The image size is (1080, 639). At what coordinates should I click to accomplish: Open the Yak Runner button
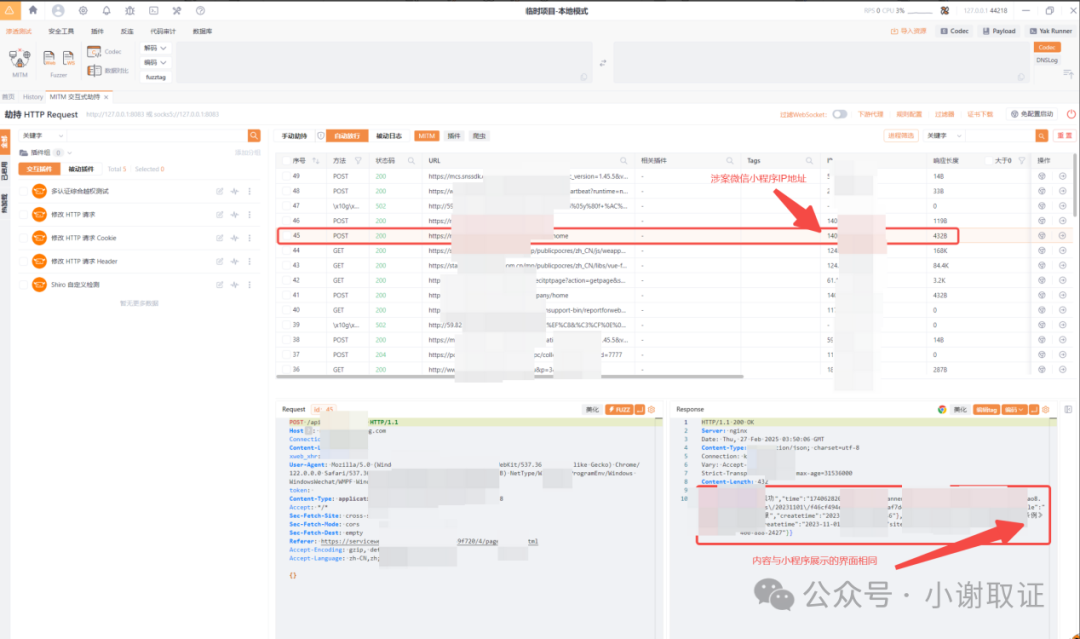[x=1051, y=31]
